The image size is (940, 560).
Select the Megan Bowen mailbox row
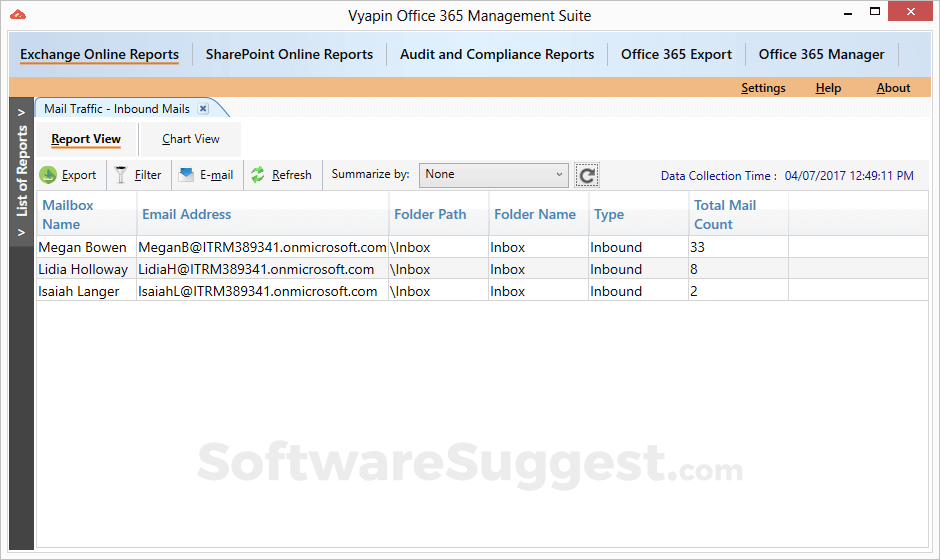tap(83, 247)
